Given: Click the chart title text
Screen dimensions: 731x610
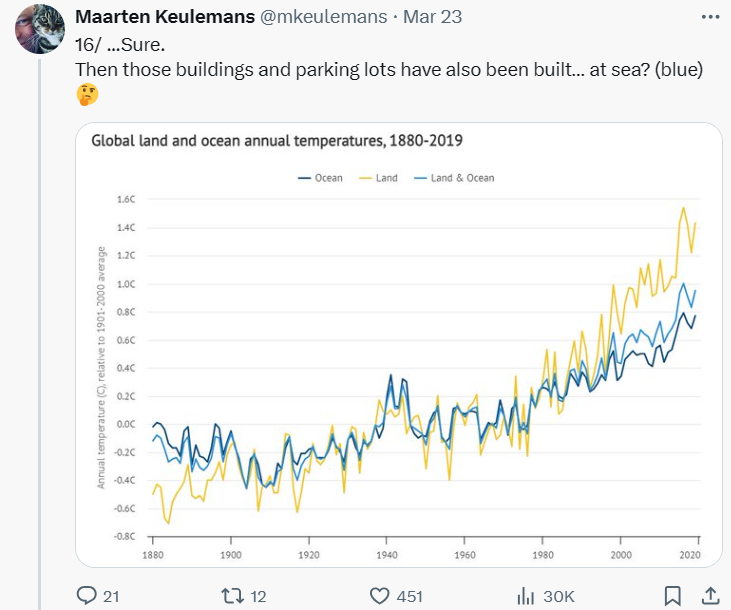Looking at the screenshot, I should click(277, 140).
